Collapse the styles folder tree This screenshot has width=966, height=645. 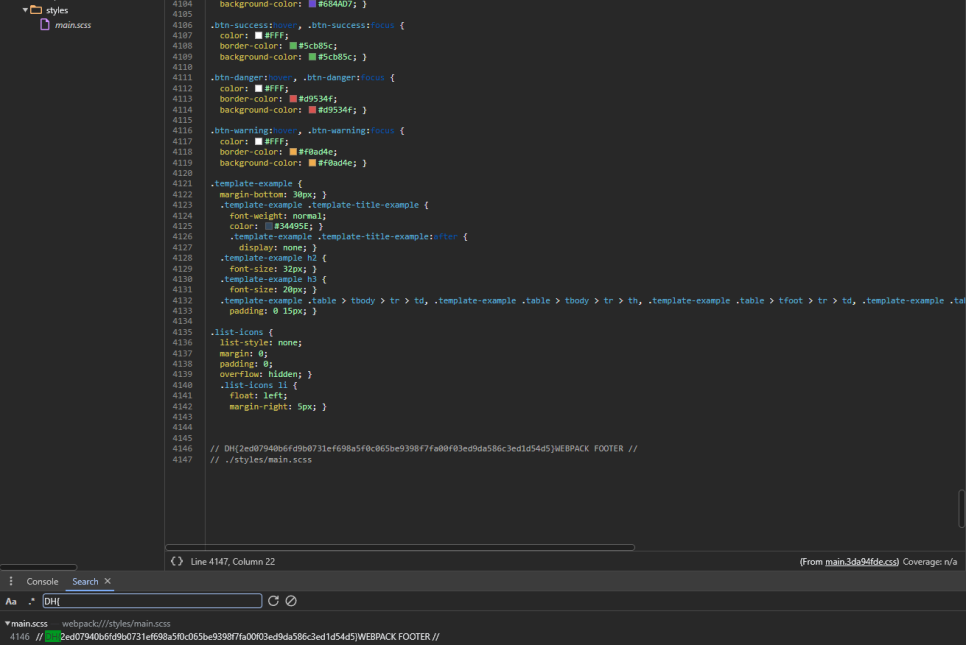[25, 10]
